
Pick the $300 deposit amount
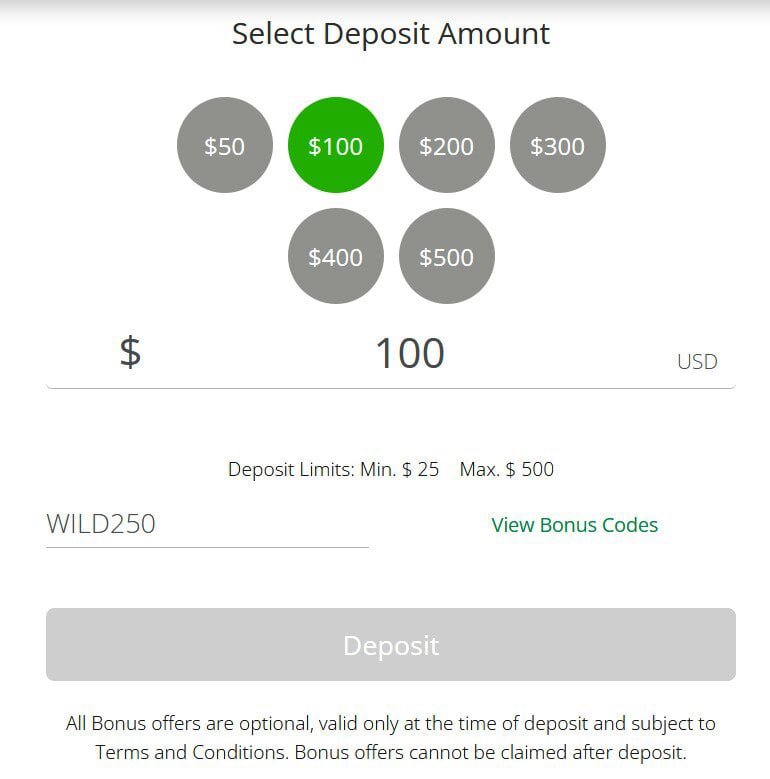point(557,146)
